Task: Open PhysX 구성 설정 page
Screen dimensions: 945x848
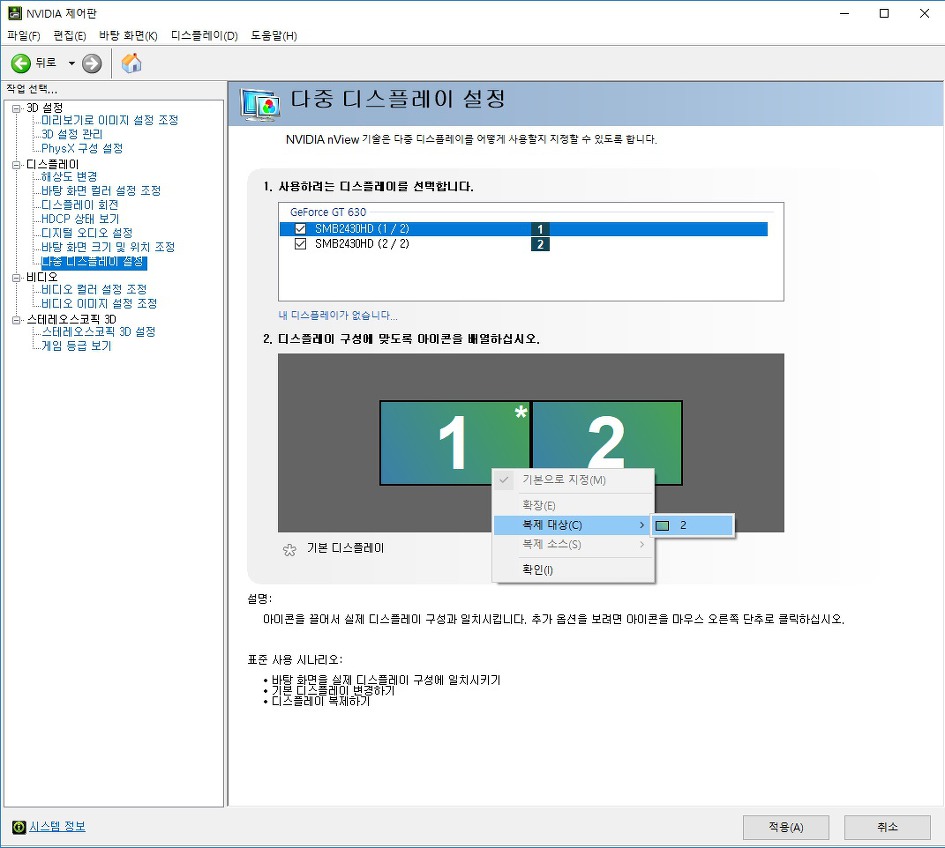Action: 82,148
